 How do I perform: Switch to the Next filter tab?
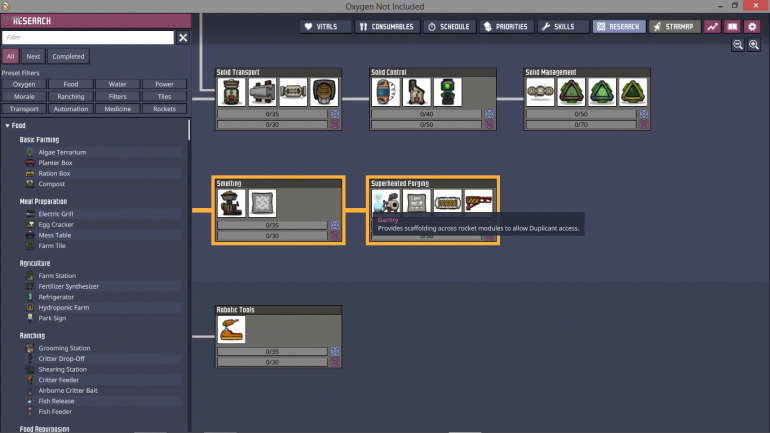(x=33, y=56)
